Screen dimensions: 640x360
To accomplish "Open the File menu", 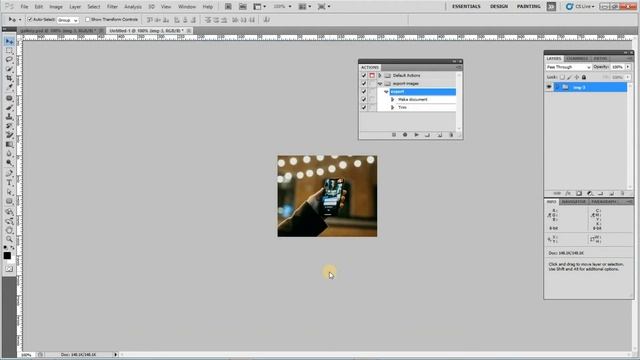I will pos(24,7).
